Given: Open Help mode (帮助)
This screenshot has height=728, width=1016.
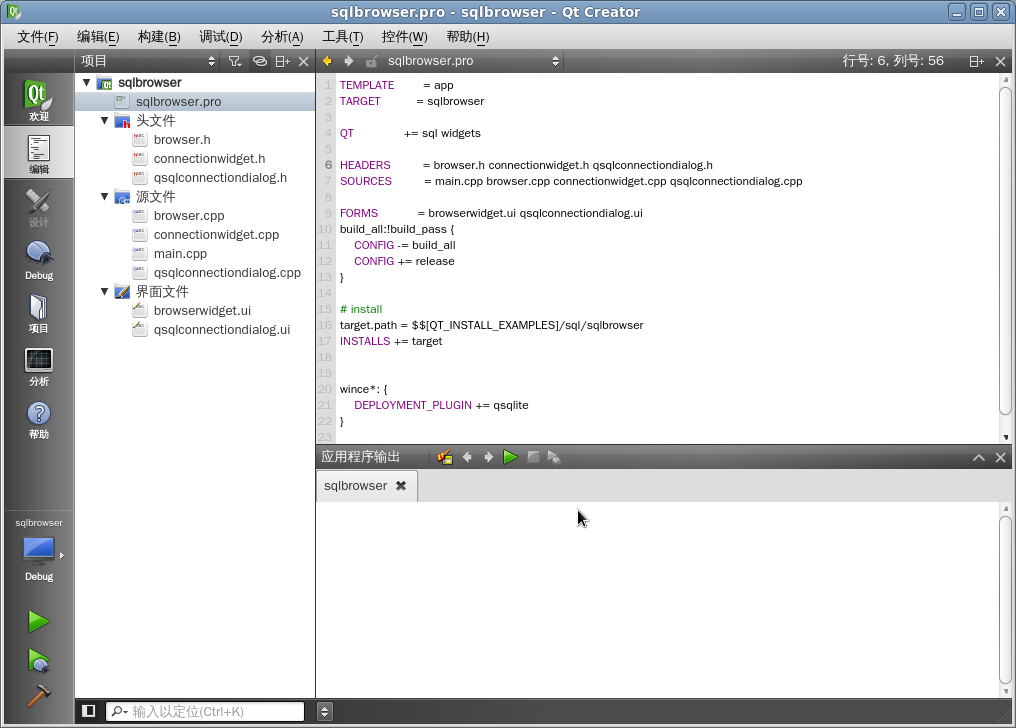Looking at the screenshot, I should point(38,418).
